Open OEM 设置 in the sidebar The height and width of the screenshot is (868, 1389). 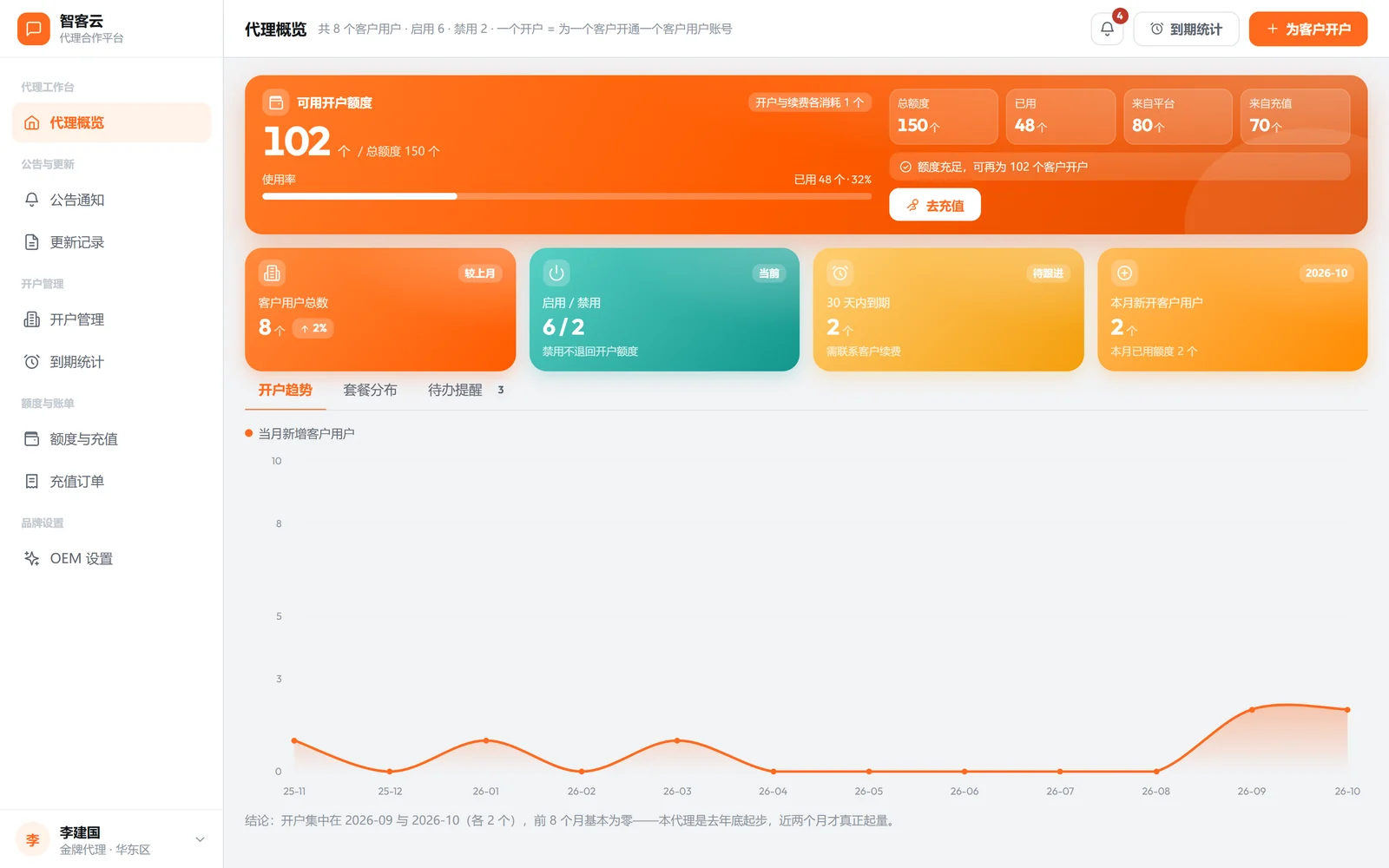[111, 558]
